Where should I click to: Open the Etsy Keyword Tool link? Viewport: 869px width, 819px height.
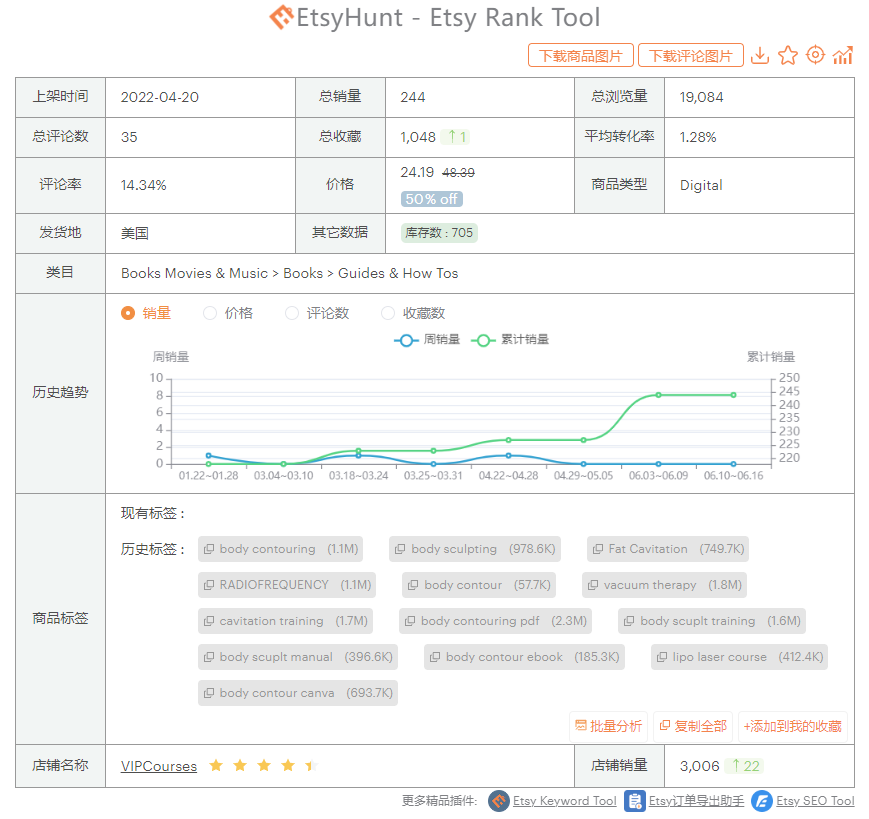[x=564, y=801]
